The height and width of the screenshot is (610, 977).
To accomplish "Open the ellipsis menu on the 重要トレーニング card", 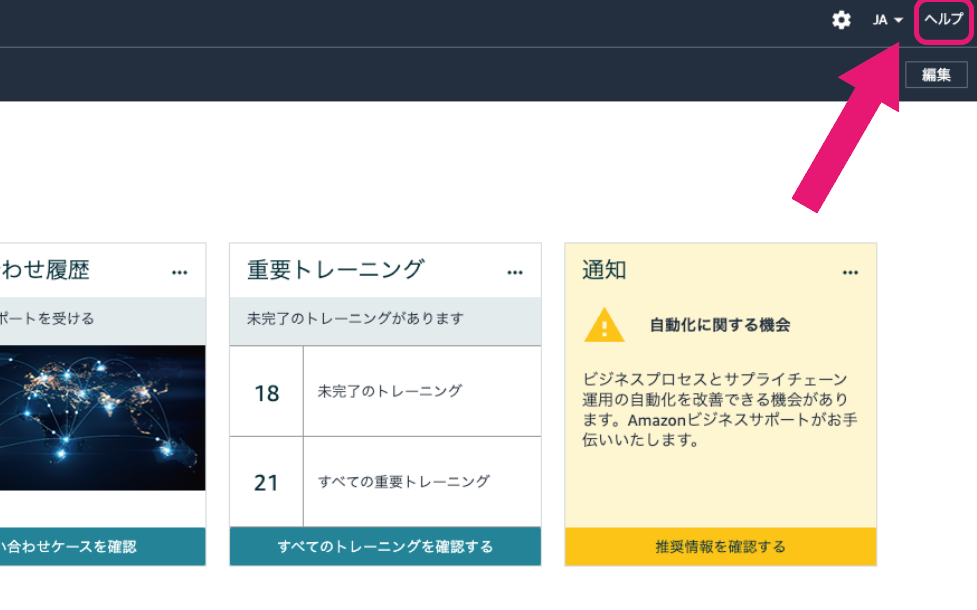I will (515, 271).
